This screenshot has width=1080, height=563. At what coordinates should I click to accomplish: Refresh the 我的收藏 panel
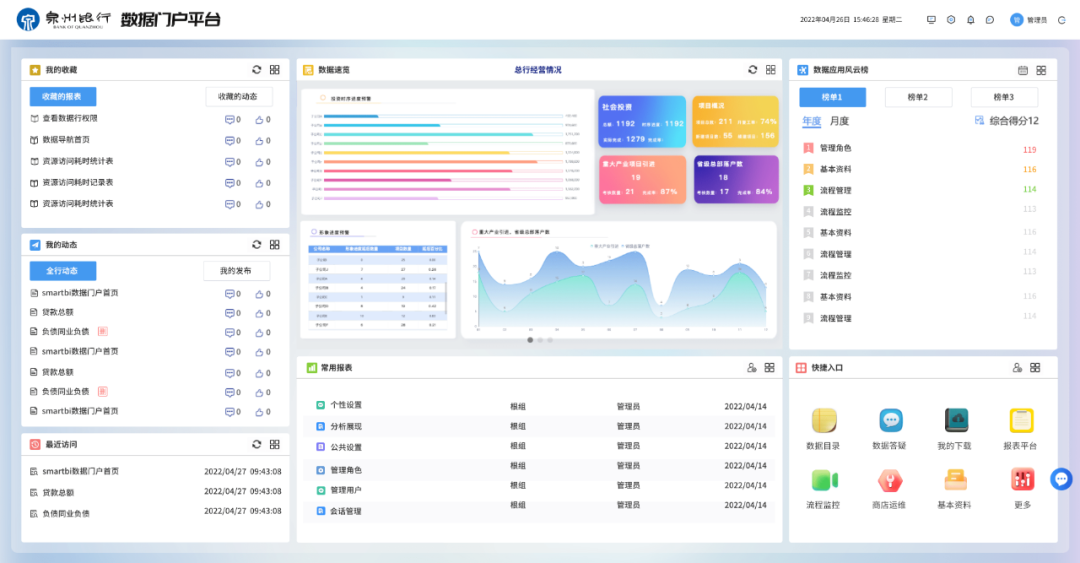coord(257,70)
